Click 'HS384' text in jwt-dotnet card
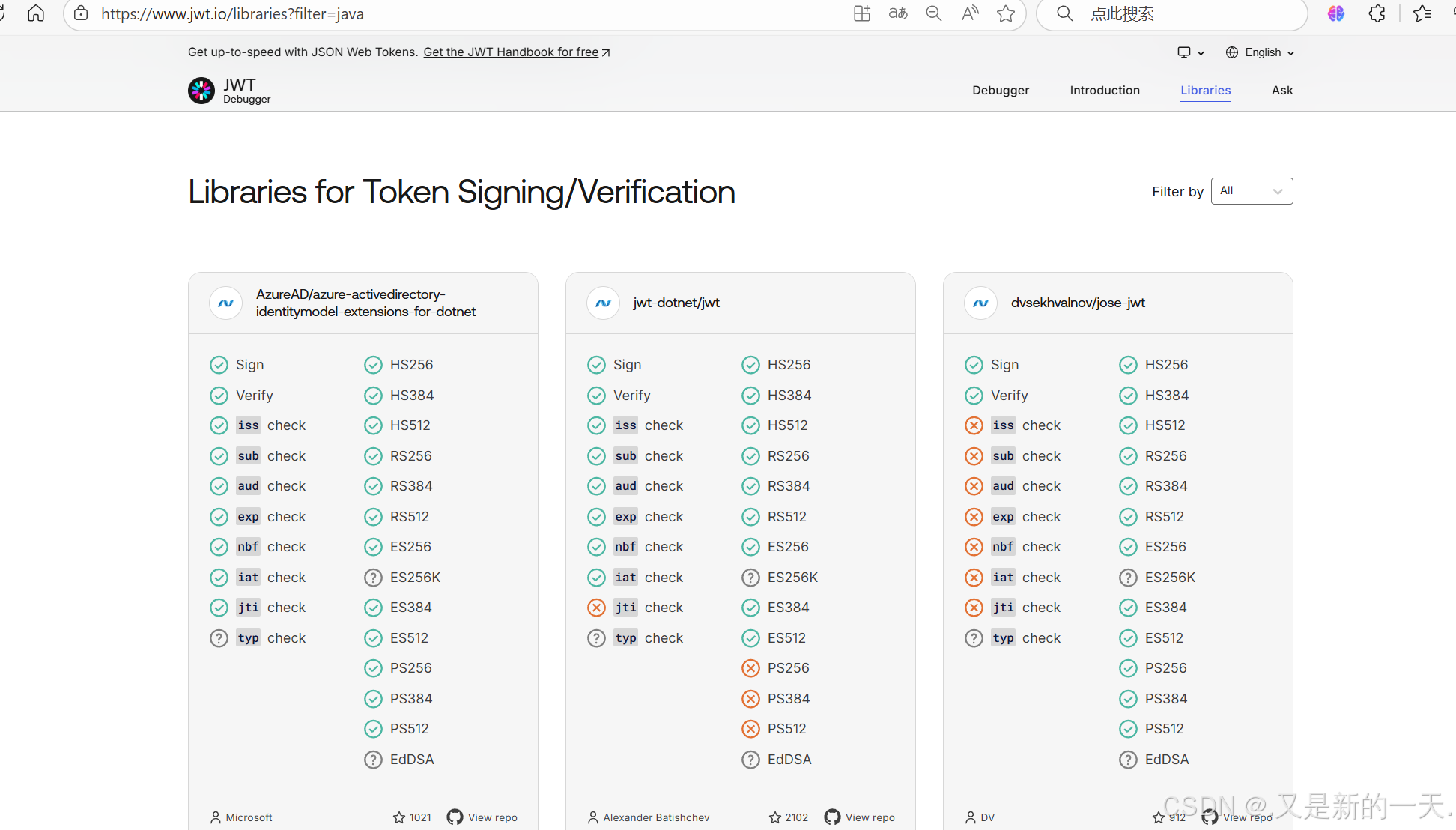Image resolution: width=1456 pixels, height=830 pixels. (789, 396)
